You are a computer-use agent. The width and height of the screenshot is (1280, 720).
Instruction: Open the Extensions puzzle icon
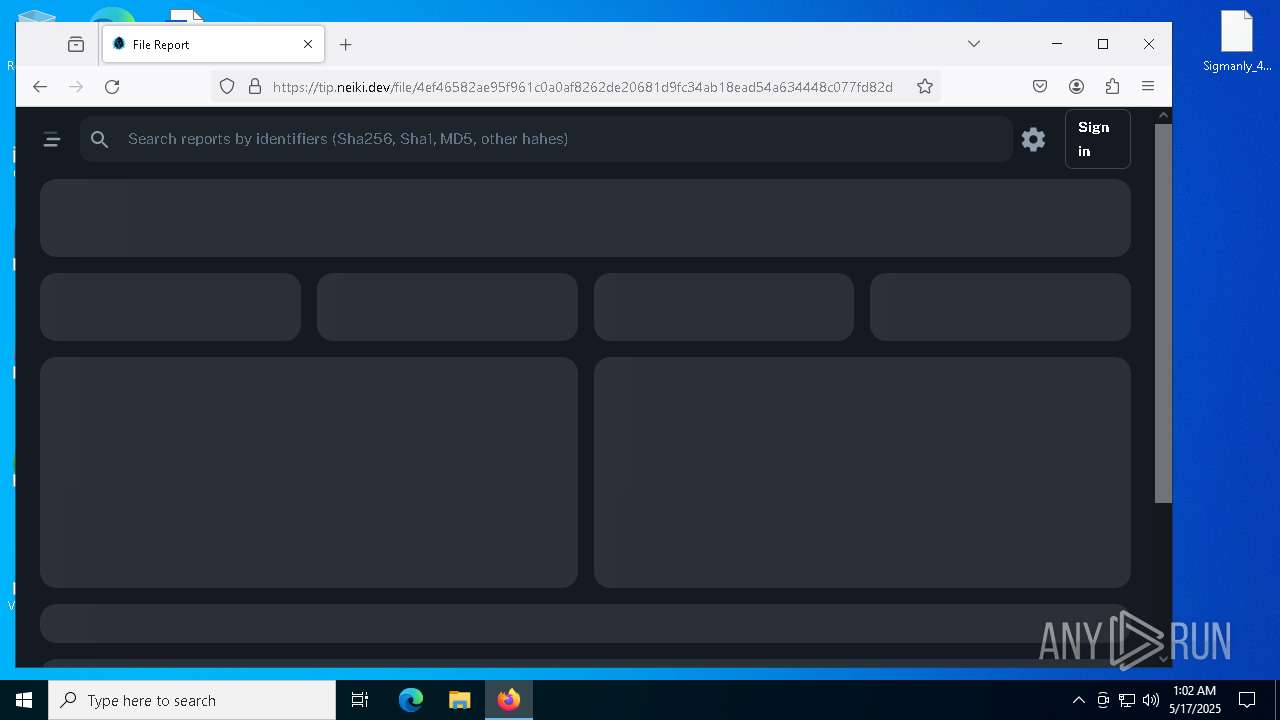pyautogui.click(x=1112, y=87)
